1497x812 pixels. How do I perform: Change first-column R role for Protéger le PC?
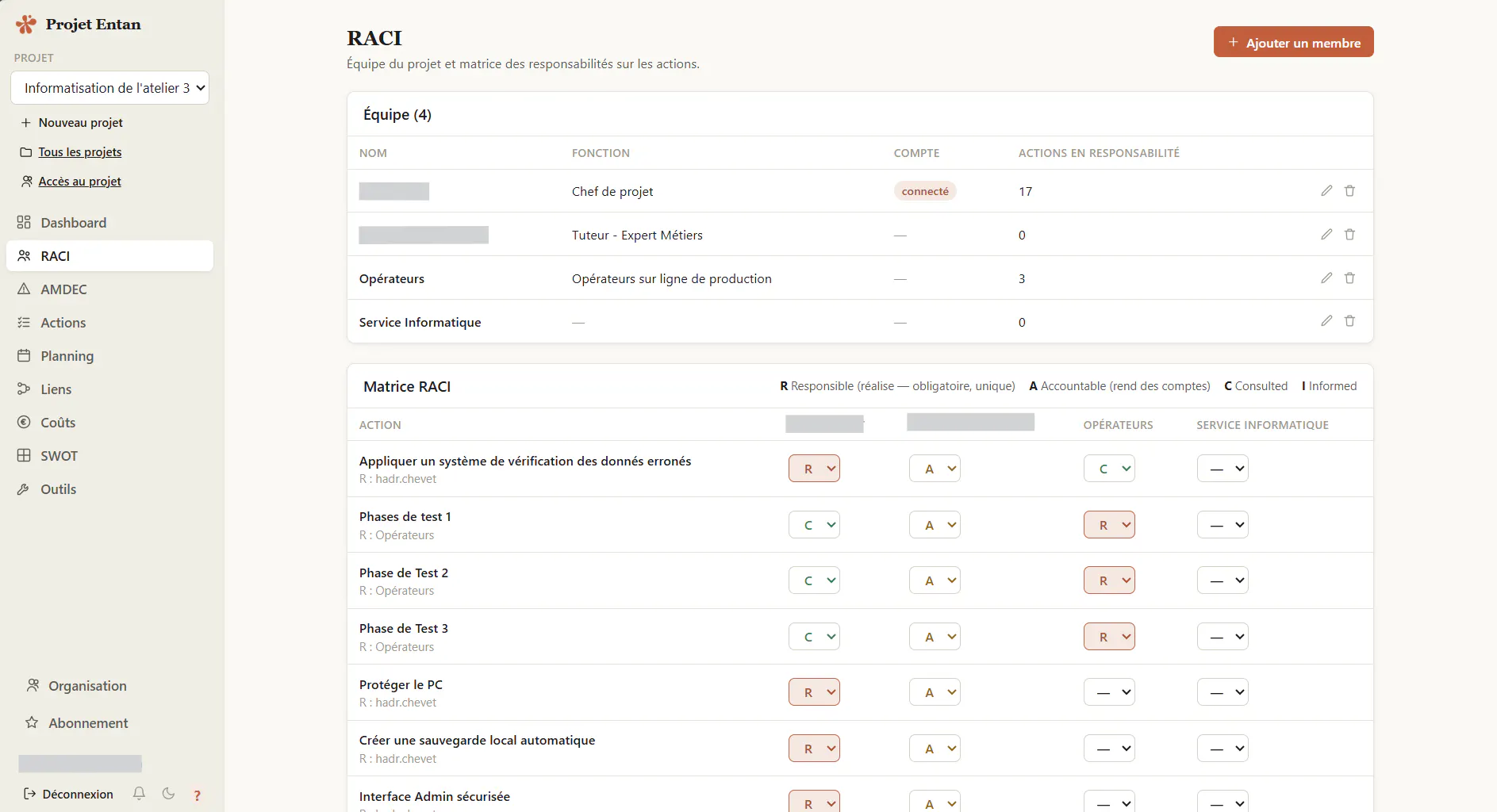[x=814, y=692]
